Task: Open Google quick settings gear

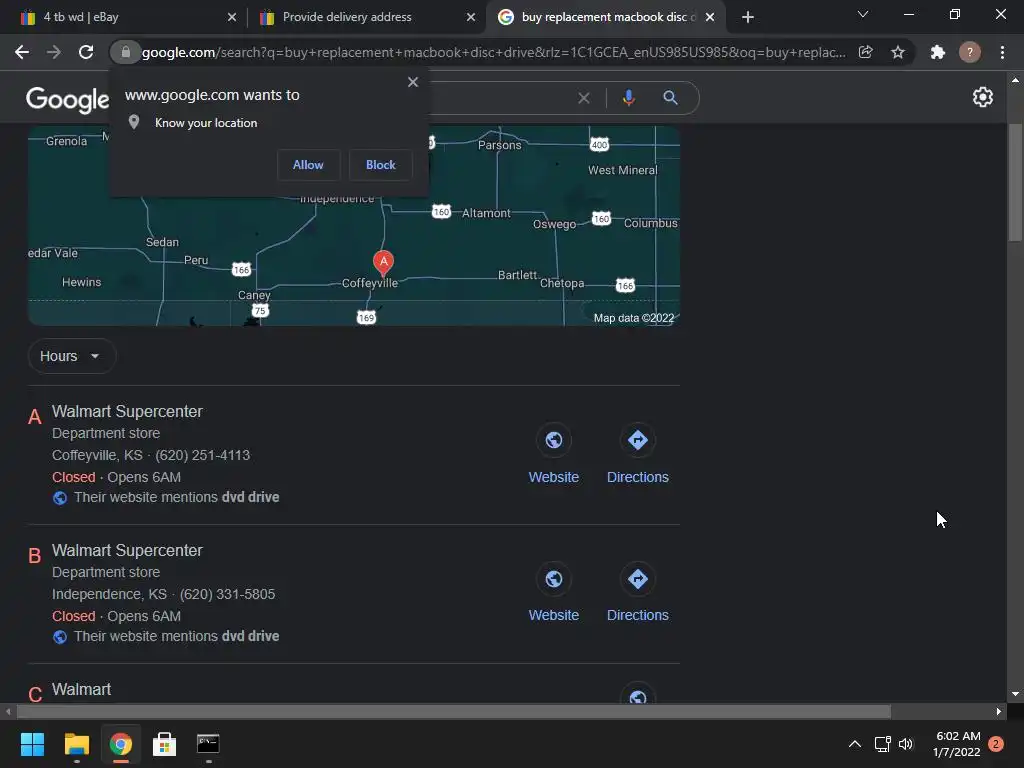Action: point(982,97)
